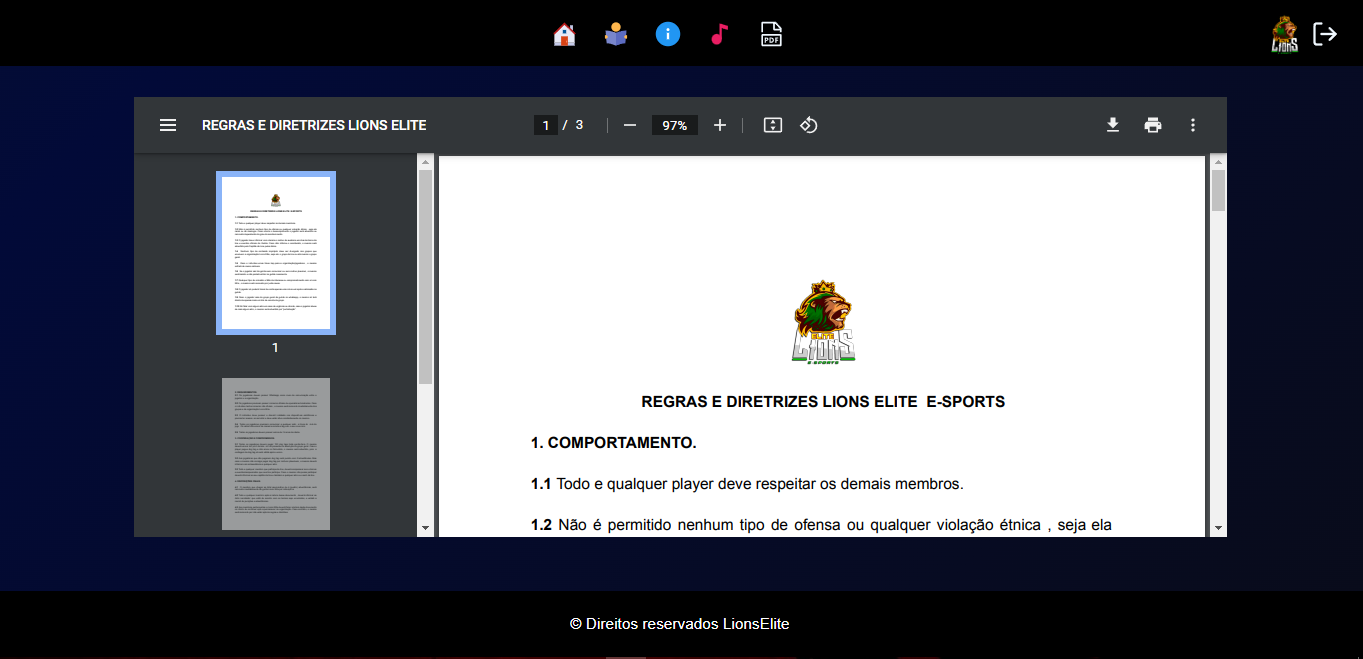Screen dimensions: 1363x659
Task: Open the home page icon
Action: [564, 33]
